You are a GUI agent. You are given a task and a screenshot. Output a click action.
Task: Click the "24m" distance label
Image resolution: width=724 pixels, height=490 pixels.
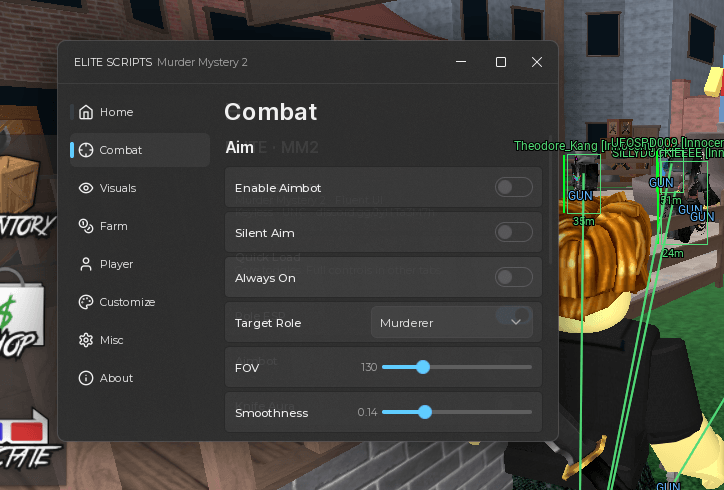673,253
